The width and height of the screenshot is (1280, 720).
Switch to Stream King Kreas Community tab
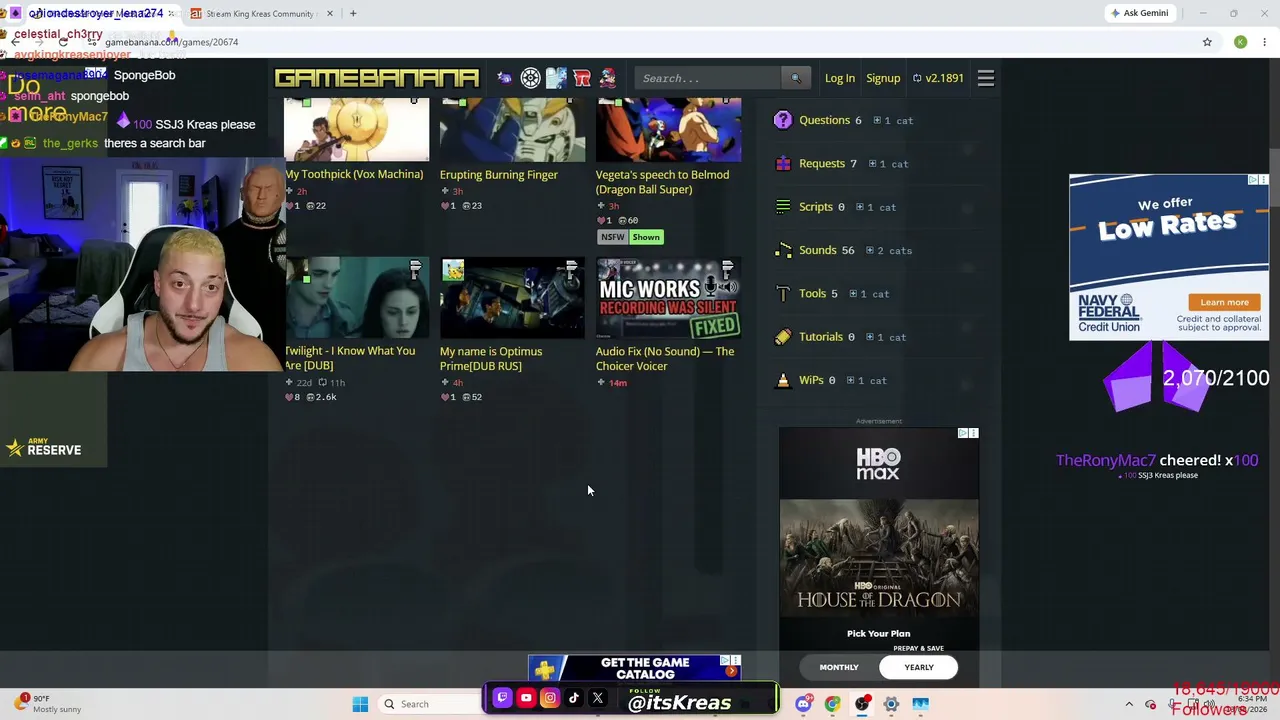[262, 13]
